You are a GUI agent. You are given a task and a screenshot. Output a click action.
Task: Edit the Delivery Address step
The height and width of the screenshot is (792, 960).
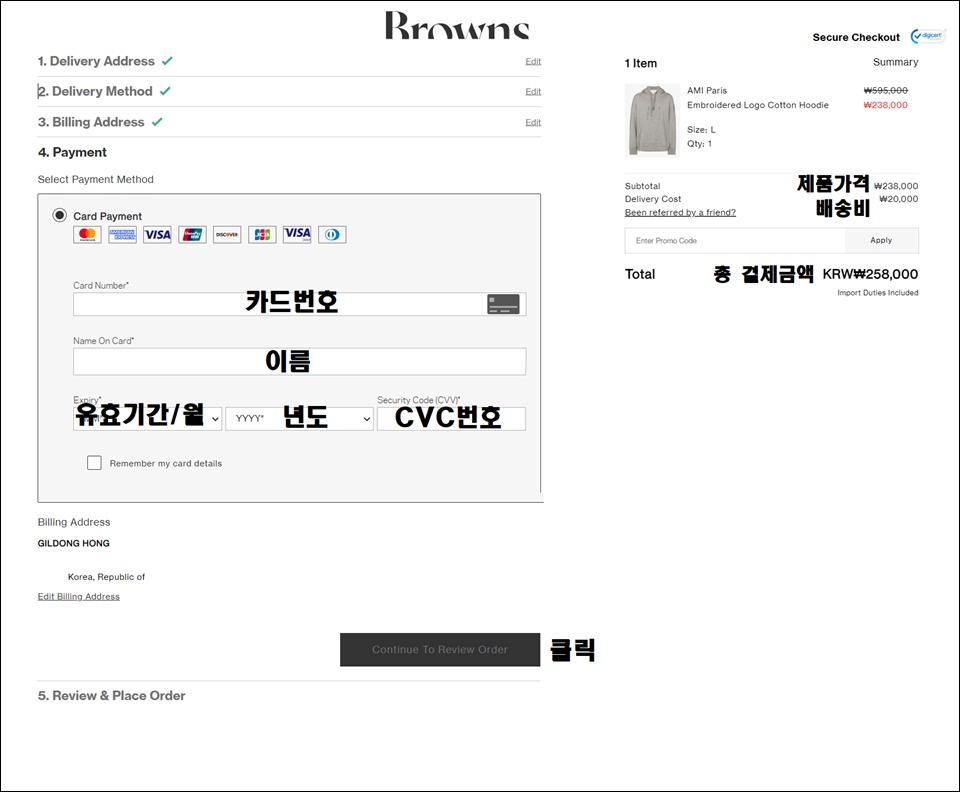tap(533, 61)
